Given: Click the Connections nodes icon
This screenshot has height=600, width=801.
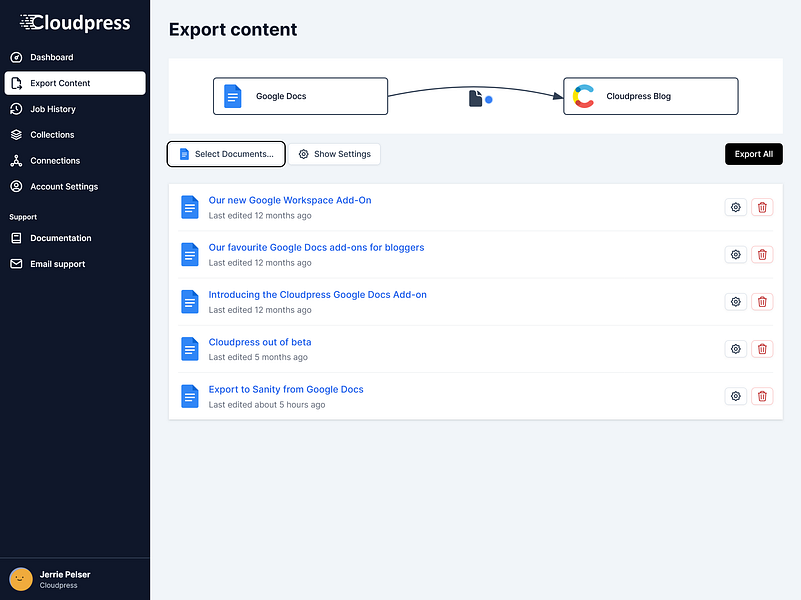Looking at the screenshot, I should tap(16, 161).
